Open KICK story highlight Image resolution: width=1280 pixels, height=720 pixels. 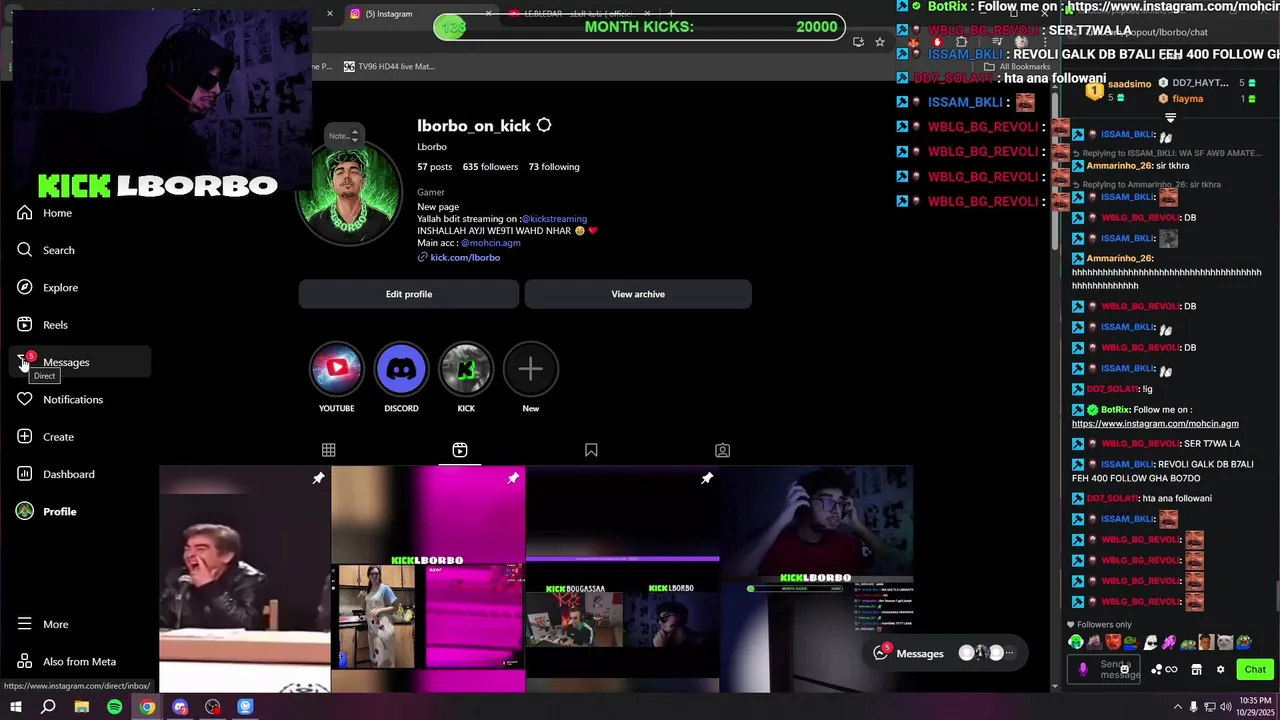(466, 378)
